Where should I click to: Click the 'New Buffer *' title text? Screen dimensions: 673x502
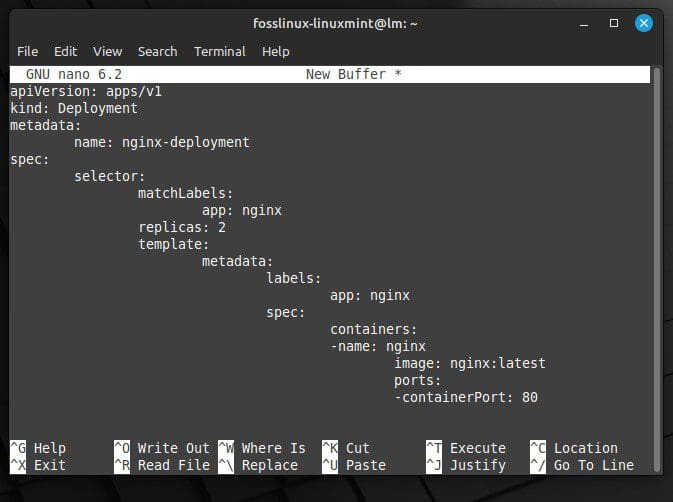(354, 74)
